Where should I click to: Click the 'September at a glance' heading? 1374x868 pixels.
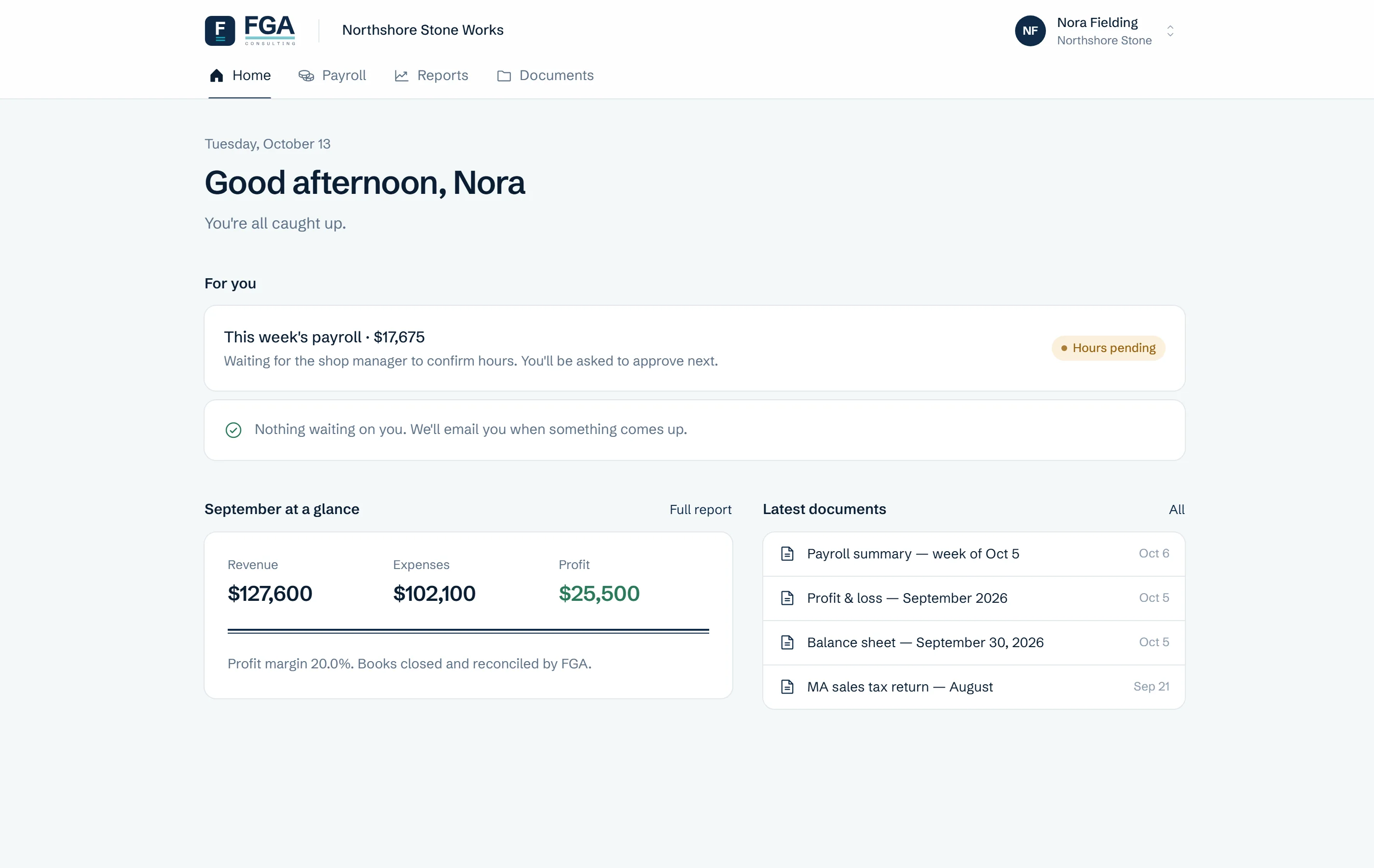coord(282,509)
